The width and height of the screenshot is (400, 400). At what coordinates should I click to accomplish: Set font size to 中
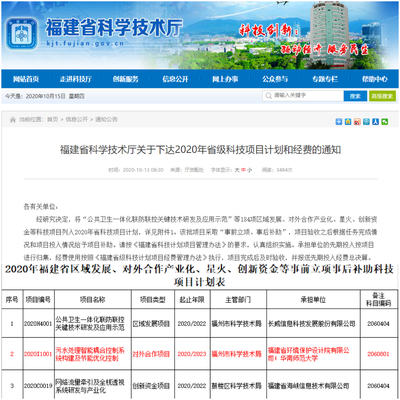tap(243, 170)
